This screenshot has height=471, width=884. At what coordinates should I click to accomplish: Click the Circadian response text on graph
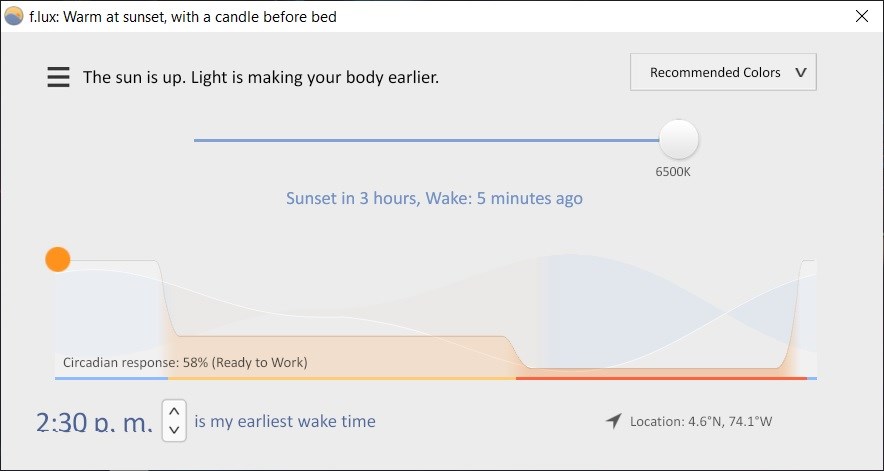coord(185,362)
